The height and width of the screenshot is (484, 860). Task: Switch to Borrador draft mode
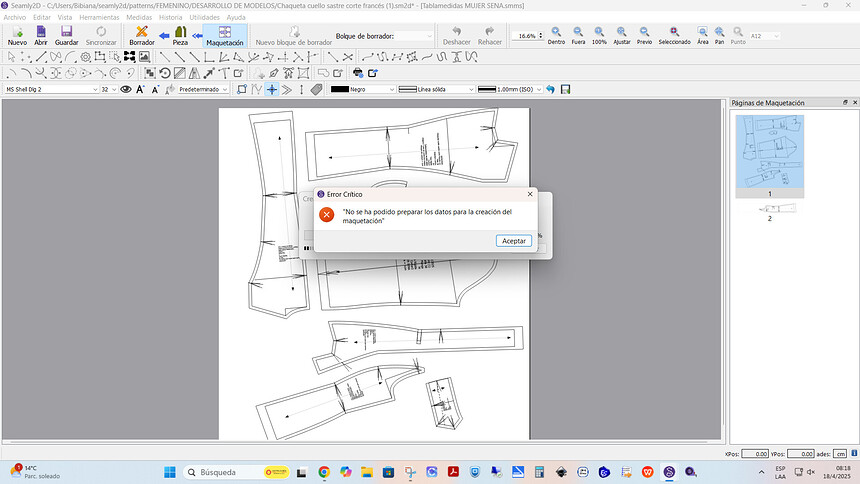pyautogui.click(x=142, y=36)
